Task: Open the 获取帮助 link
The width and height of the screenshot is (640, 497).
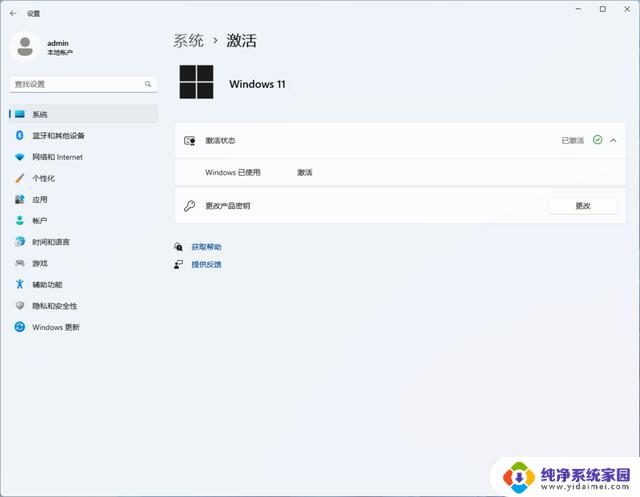Action: (206, 247)
